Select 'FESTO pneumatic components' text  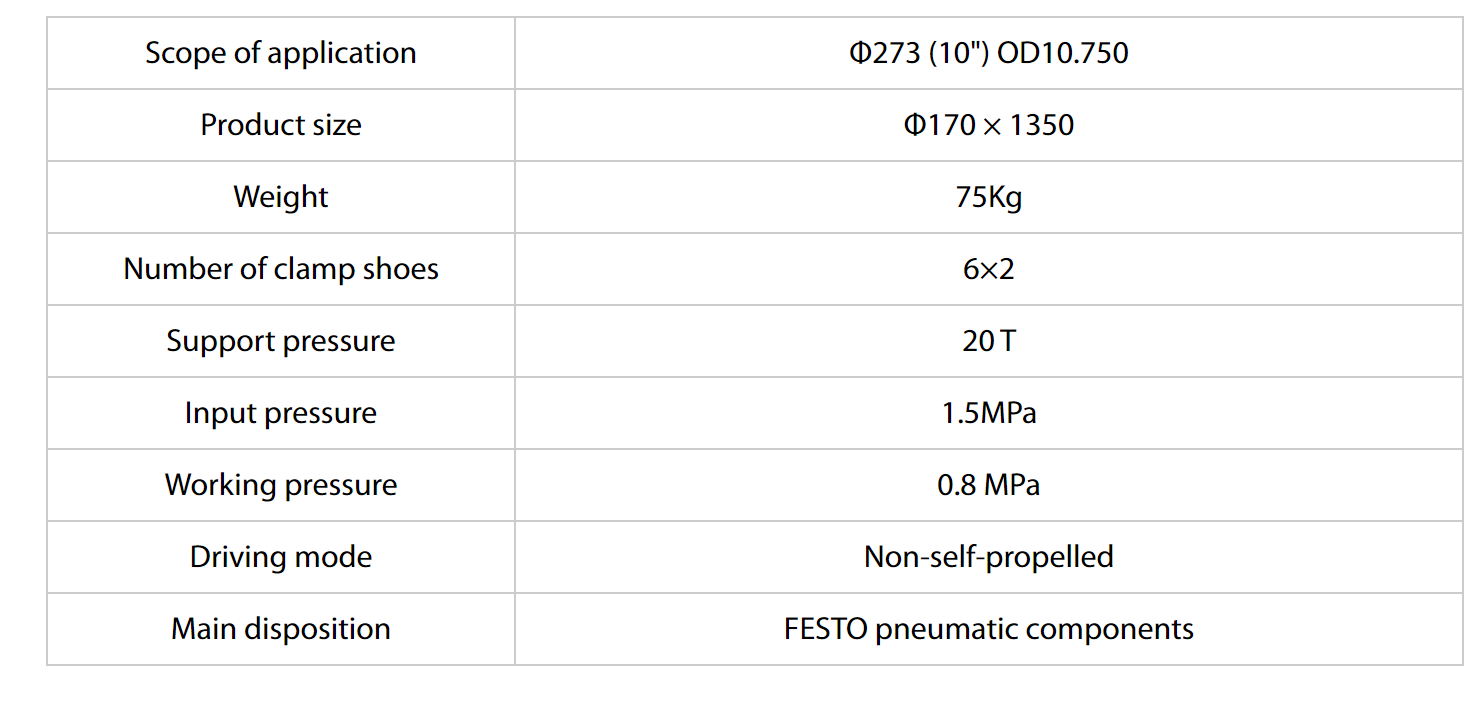click(x=989, y=629)
